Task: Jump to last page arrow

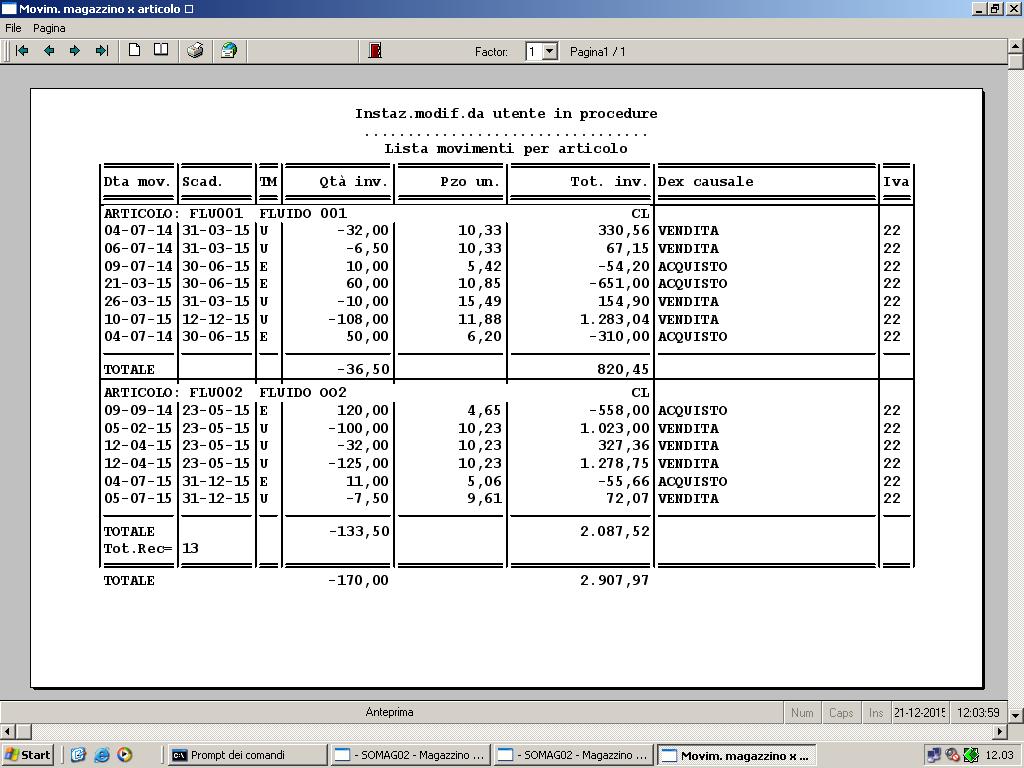Action: [x=102, y=51]
